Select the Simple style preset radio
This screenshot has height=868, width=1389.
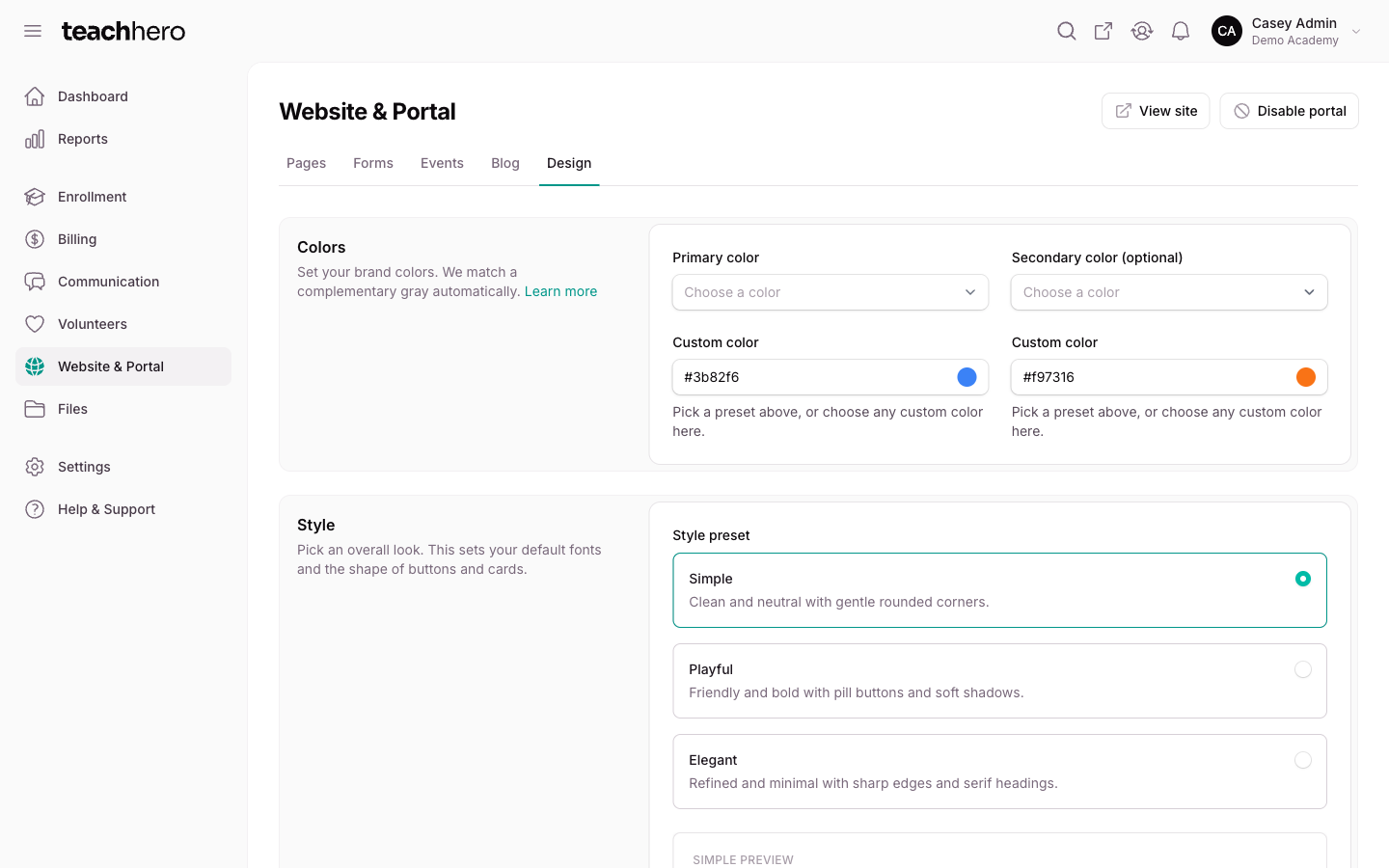click(1303, 579)
